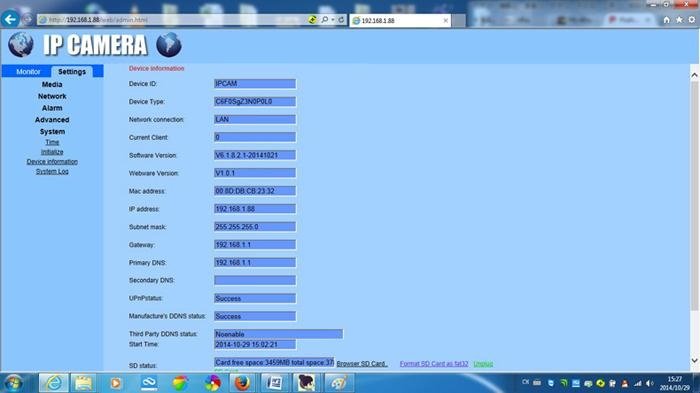Open the System Log link
Image resolution: width=700 pixels, height=393 pixels.
[x=52, y=171]
